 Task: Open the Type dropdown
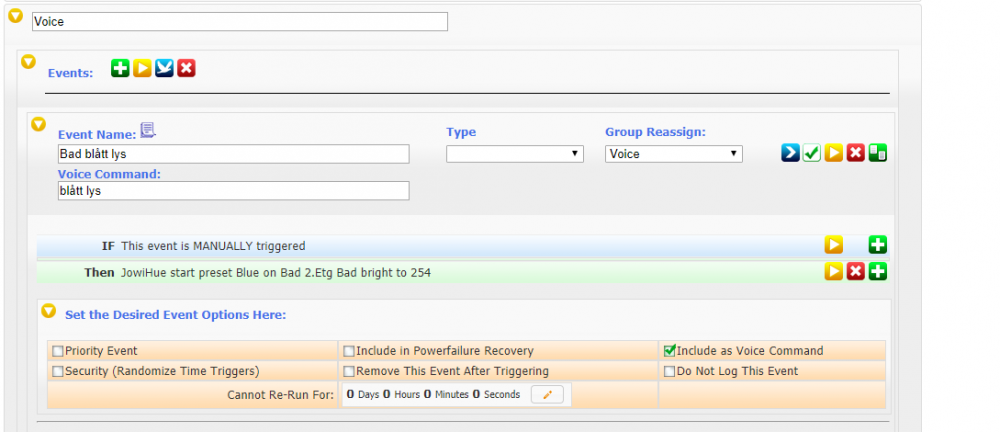click(514, 154)
